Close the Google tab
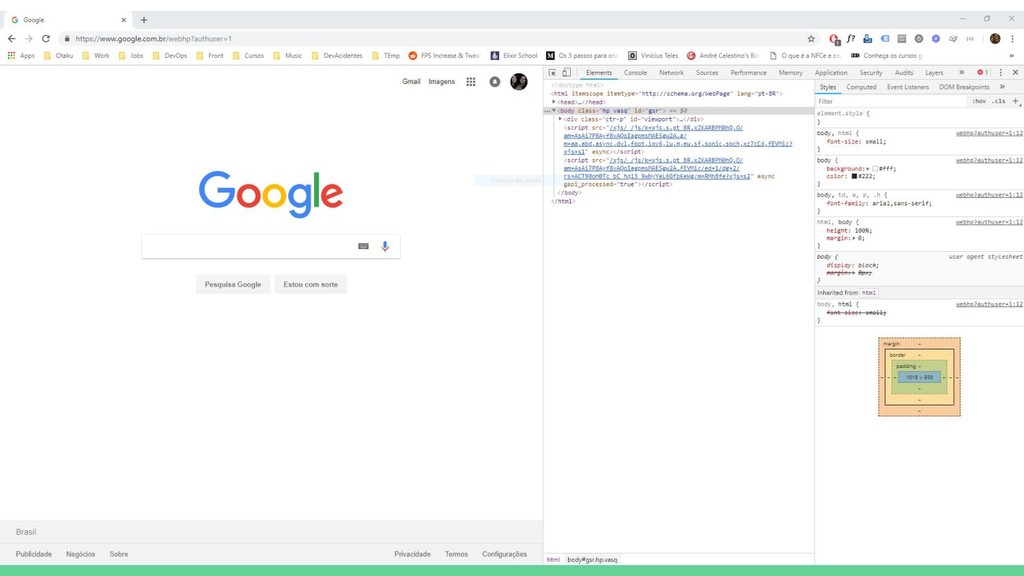This screenshot has width=1024, height=576. pyautogui.click(x=123, y=20)
